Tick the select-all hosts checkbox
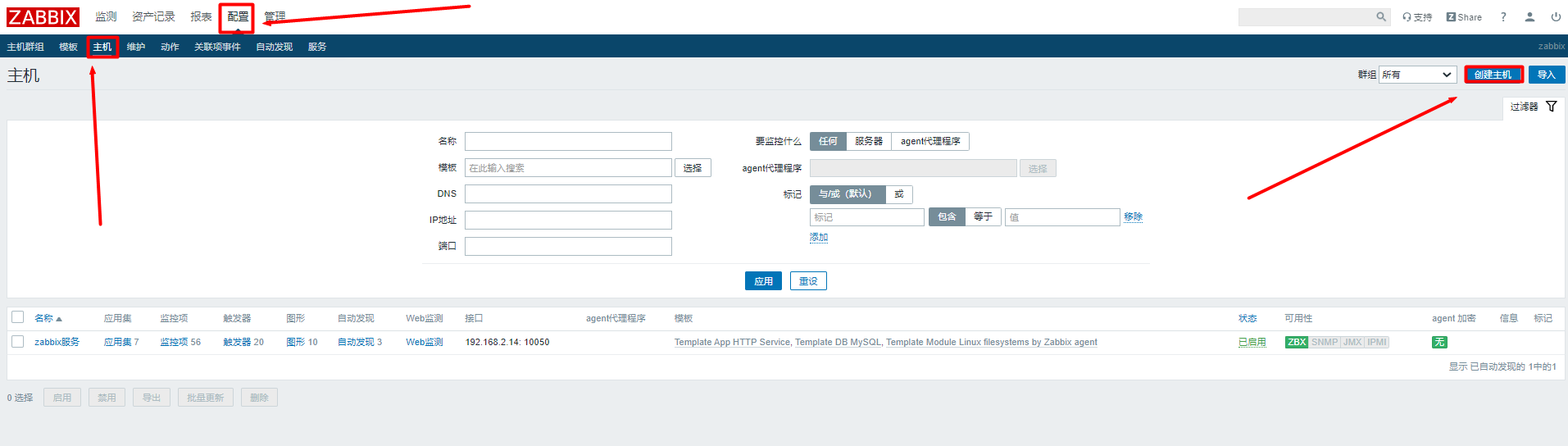This screenshot has height=446, width=1568. (17, 317)
